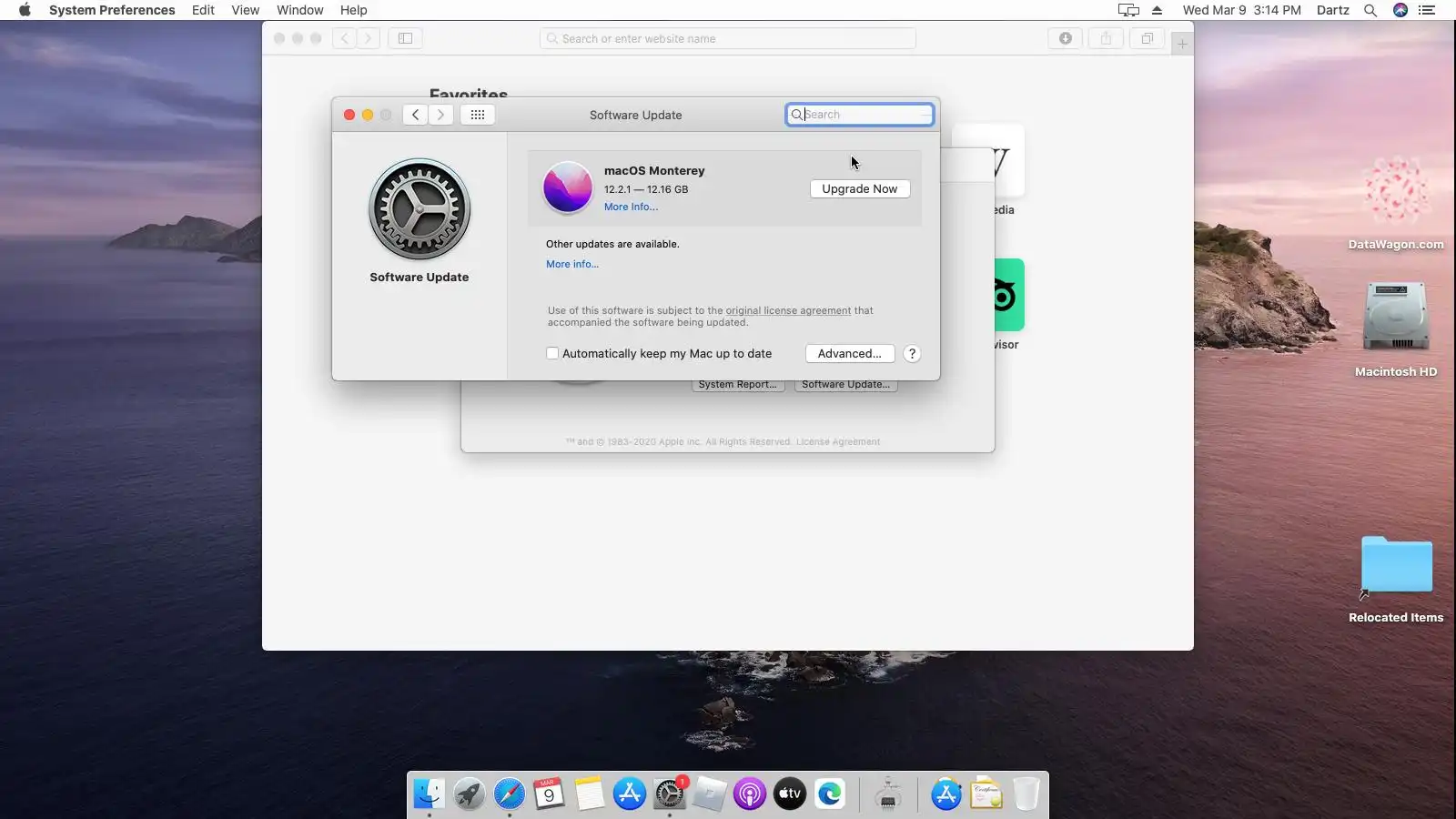Open the Edit menu

[x=203, y=10]
